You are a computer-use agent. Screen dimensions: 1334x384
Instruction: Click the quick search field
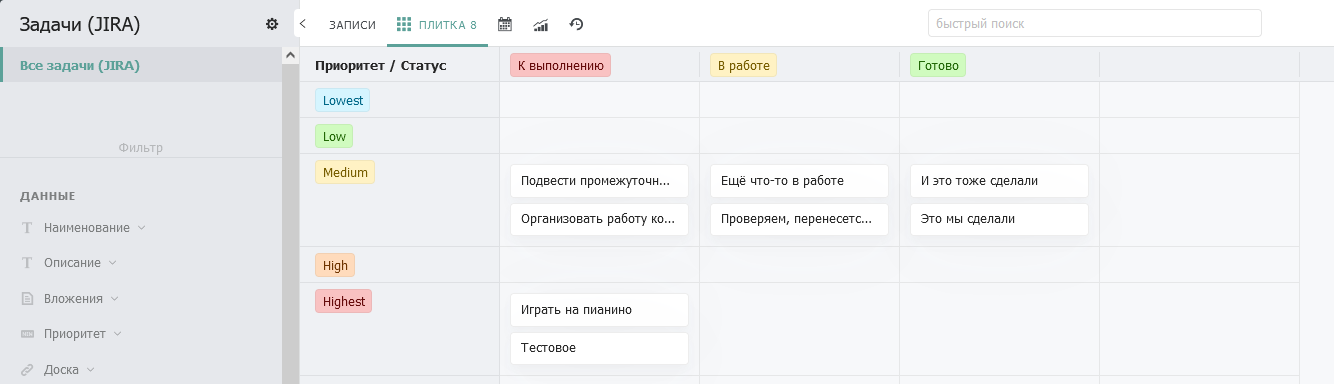click(1094, 23)
